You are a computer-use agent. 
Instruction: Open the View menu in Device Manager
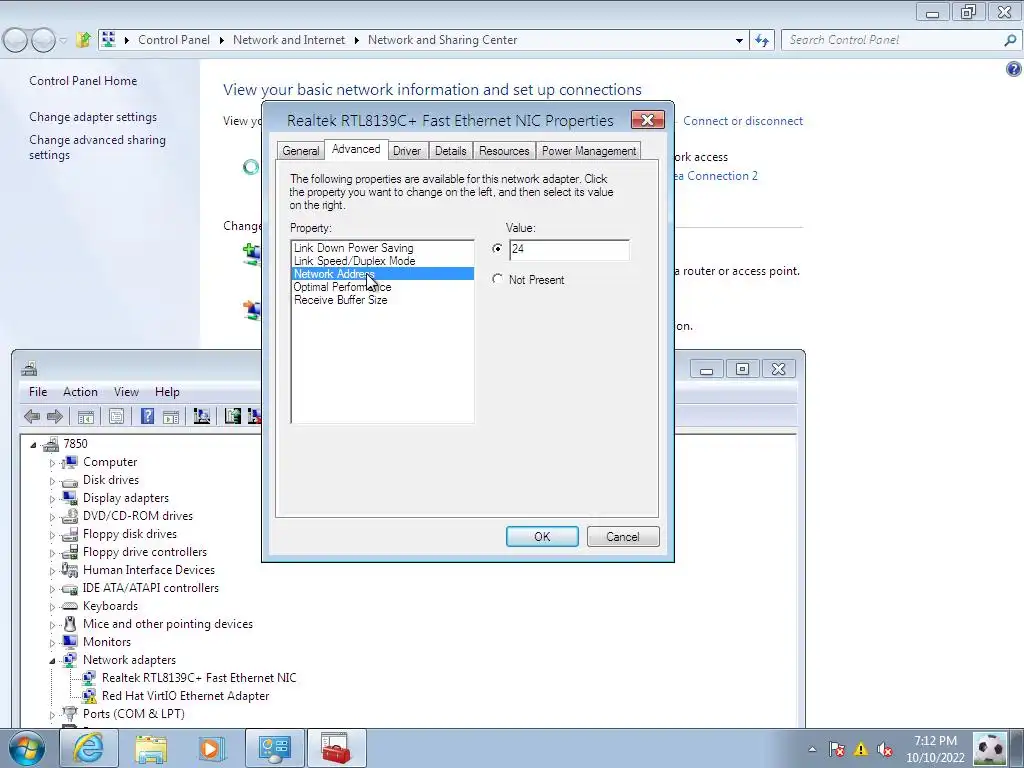[126, 392]
